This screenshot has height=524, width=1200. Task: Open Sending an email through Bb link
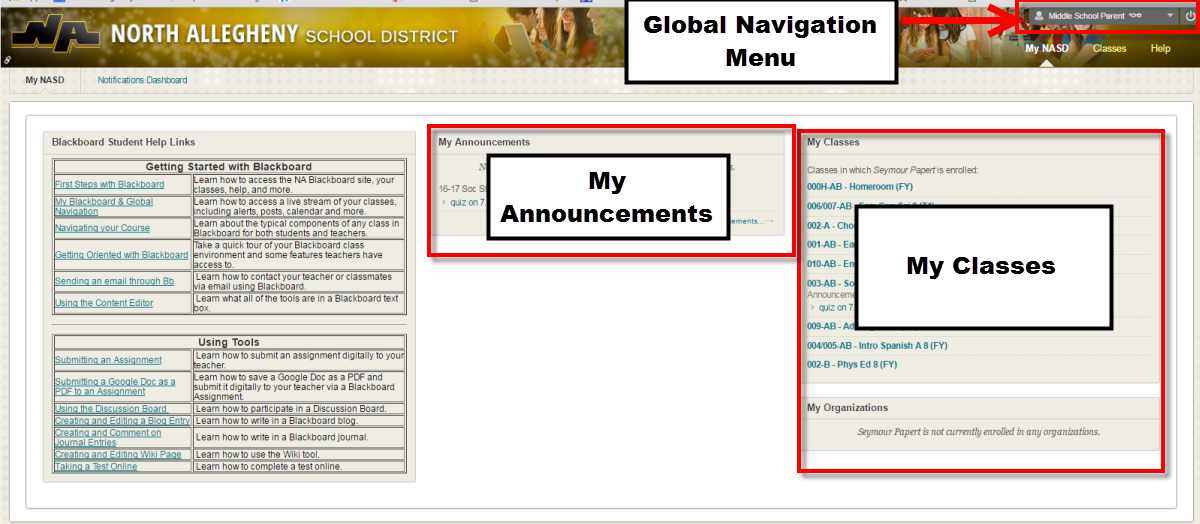tap(114, 281)
